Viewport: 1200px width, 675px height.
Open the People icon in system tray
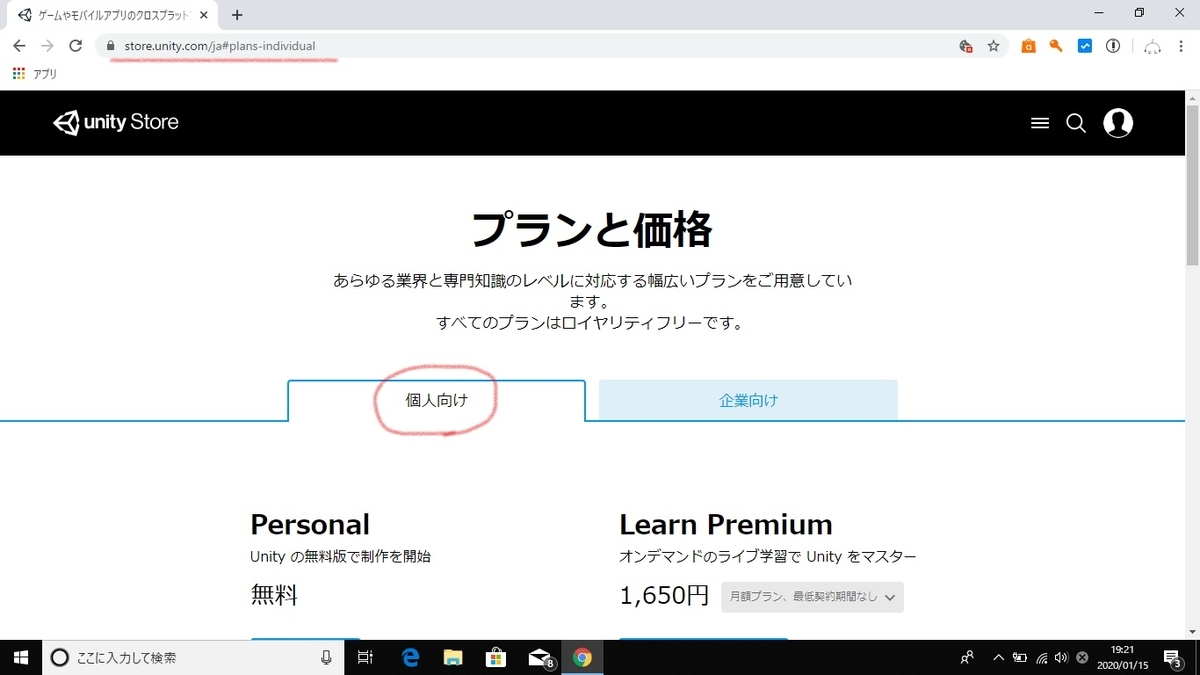(967, 657)
